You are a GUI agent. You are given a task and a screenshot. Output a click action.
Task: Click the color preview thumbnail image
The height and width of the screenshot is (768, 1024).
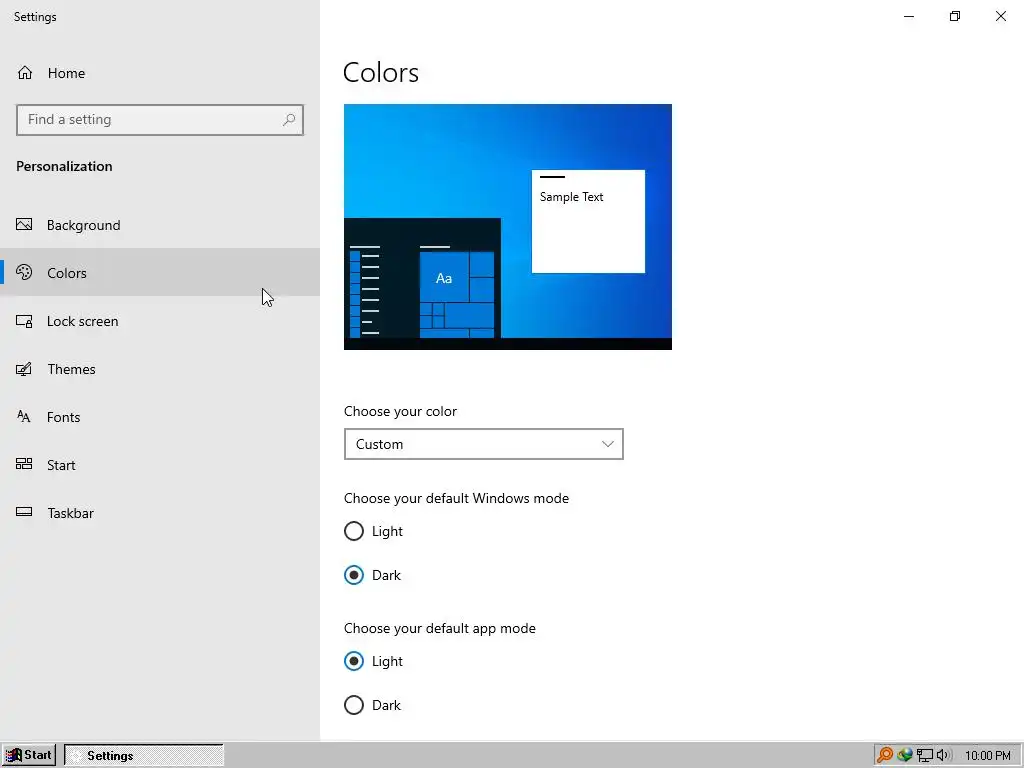pos(507,227)
